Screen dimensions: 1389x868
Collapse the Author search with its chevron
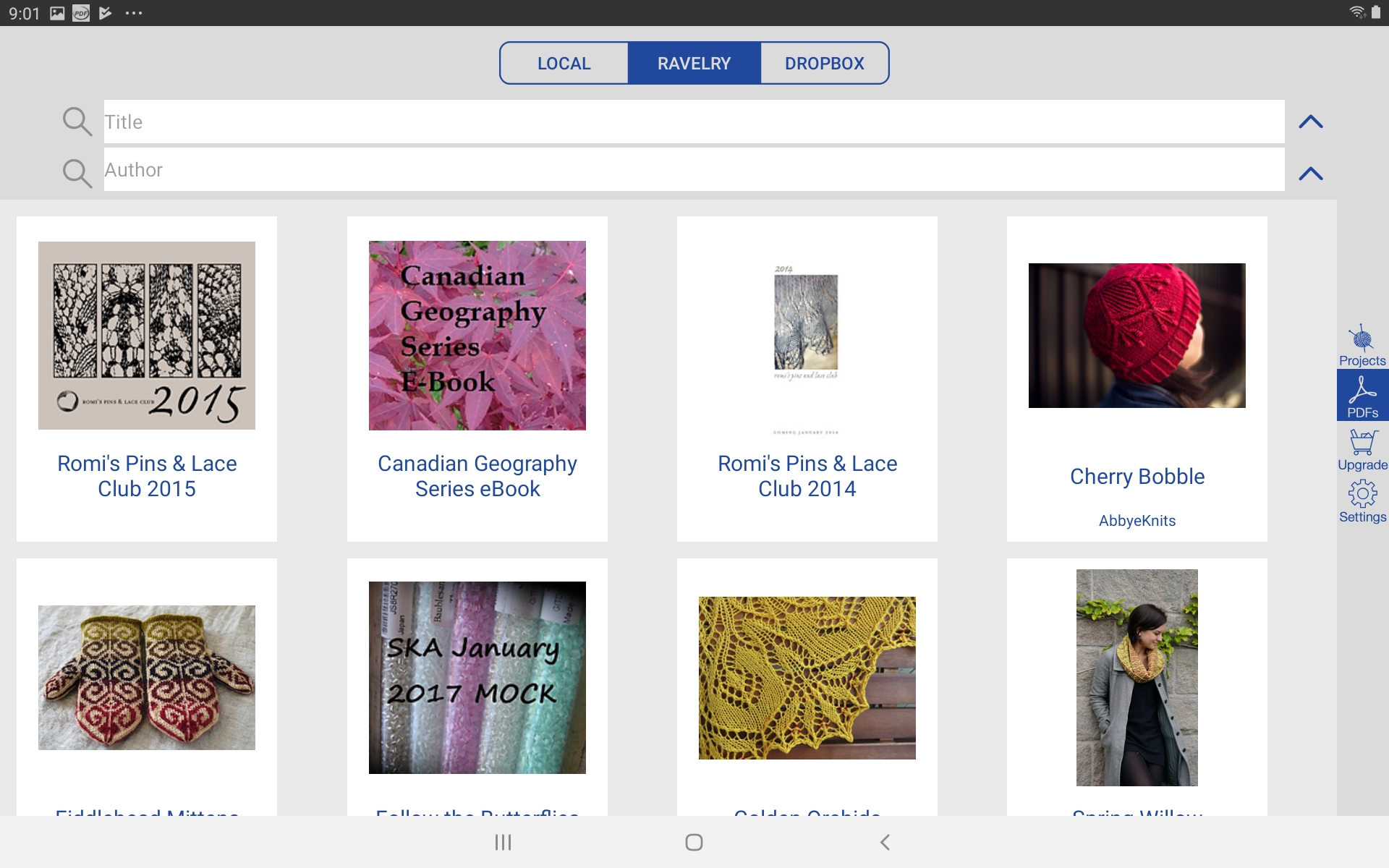[x=1311, y=172]
